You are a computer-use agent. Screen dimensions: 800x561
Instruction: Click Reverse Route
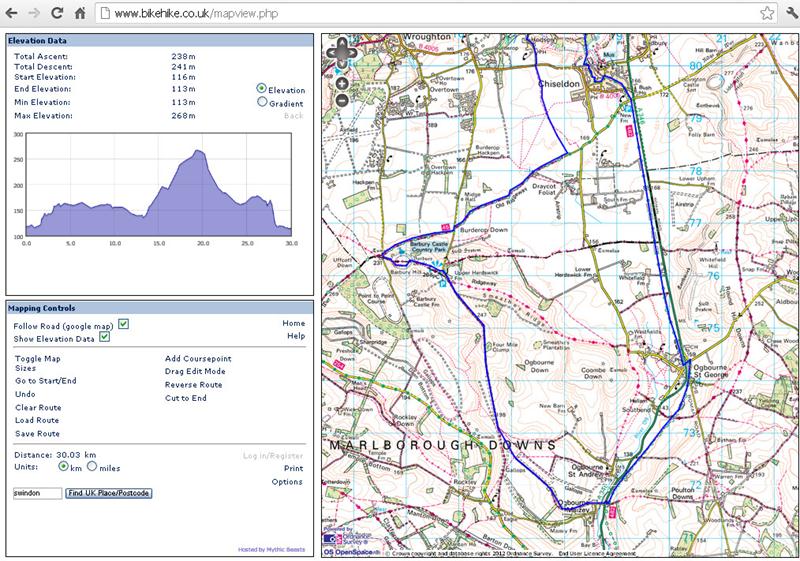click(193, 384)
